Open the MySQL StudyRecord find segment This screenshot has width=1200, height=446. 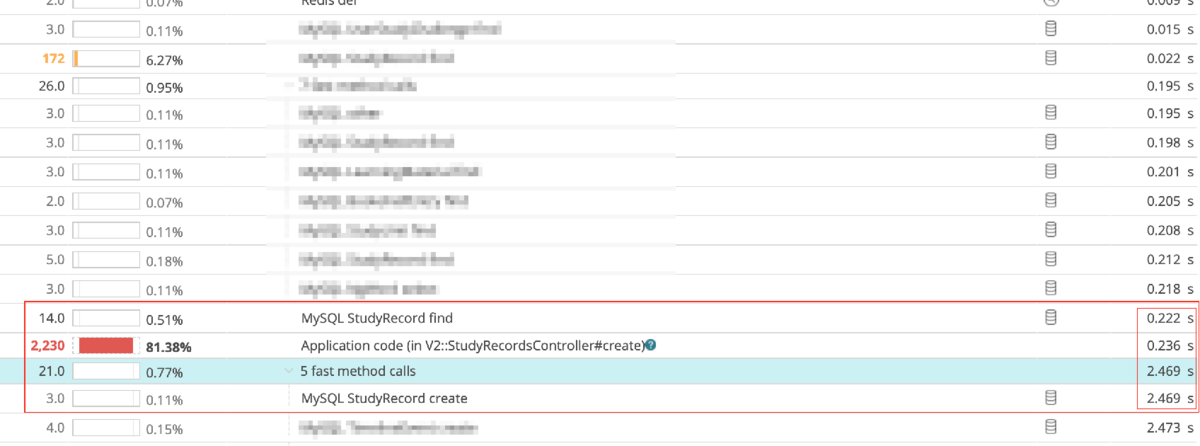point(377,319)
